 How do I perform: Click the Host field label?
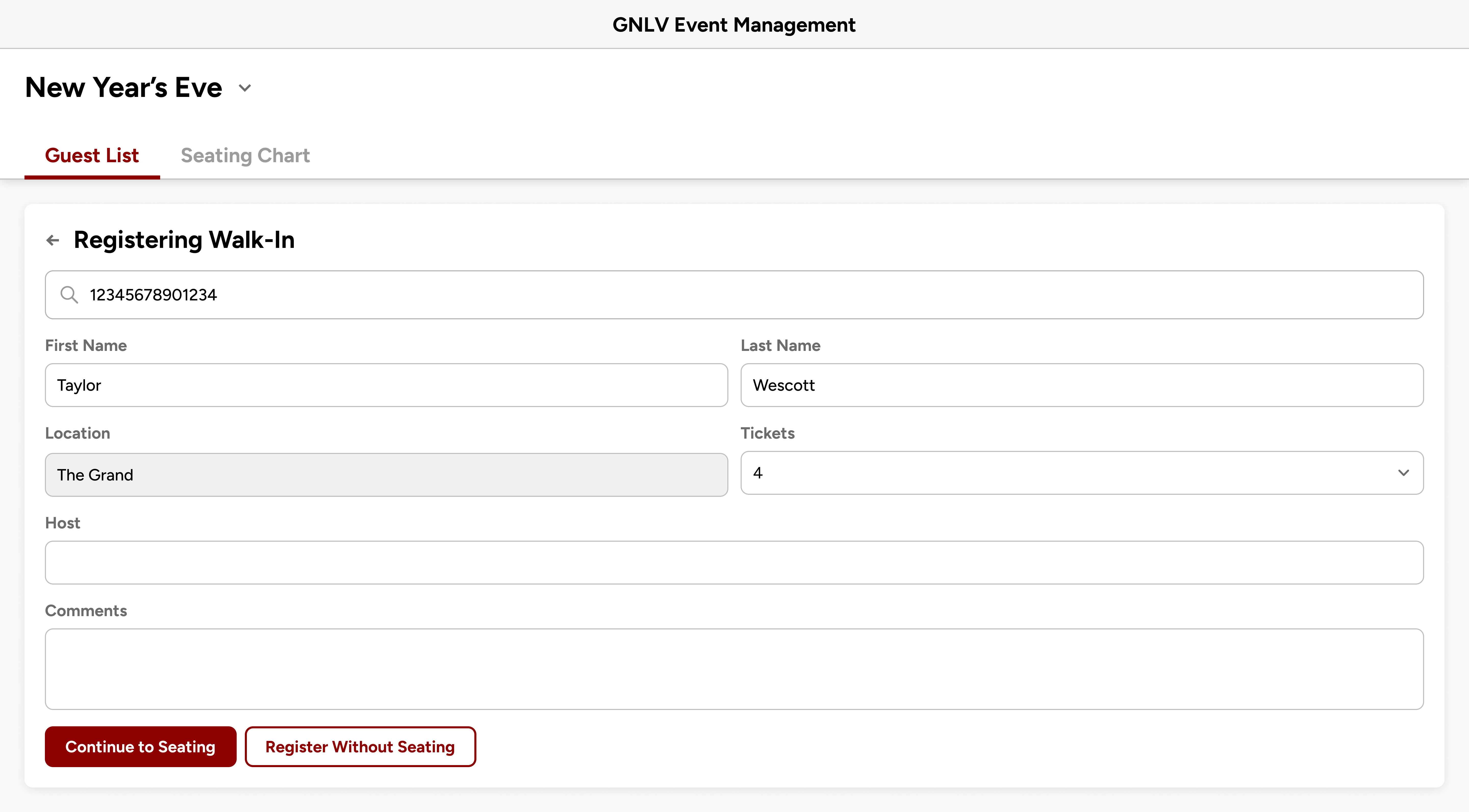(63, 523)
